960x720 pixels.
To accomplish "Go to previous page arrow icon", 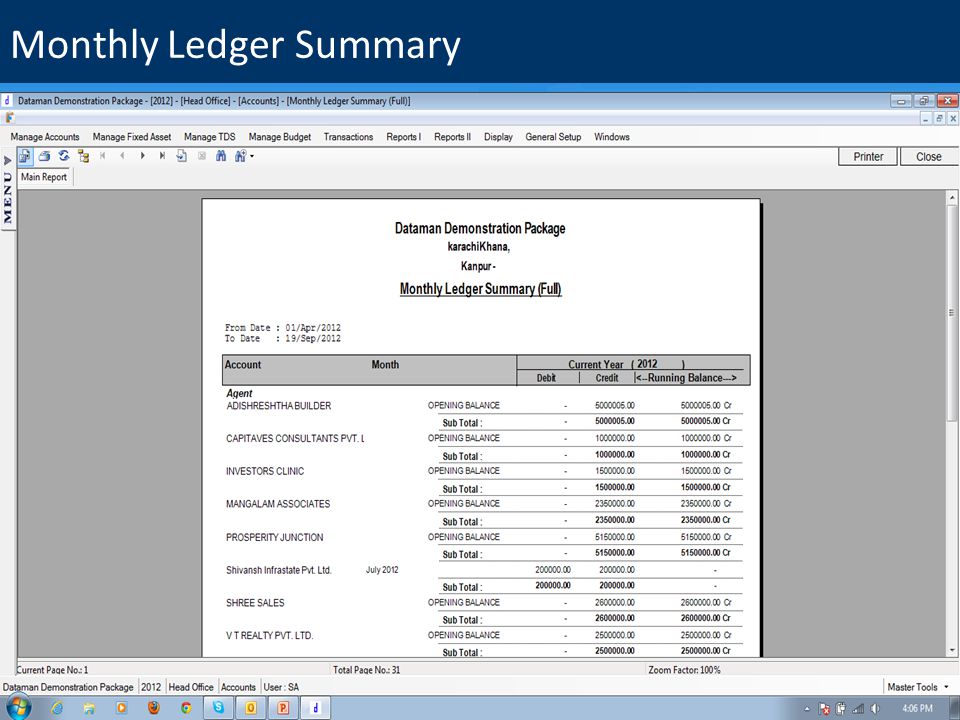I will [122, 156].
